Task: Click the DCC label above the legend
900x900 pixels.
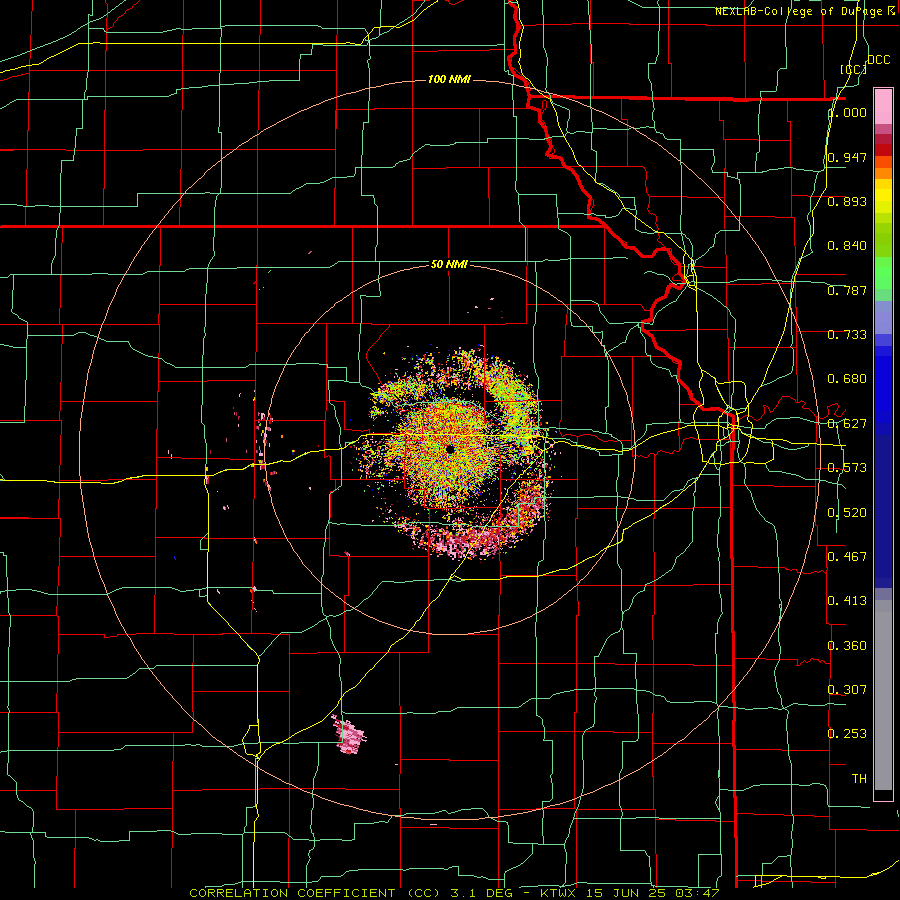Action: click(878, 60)
